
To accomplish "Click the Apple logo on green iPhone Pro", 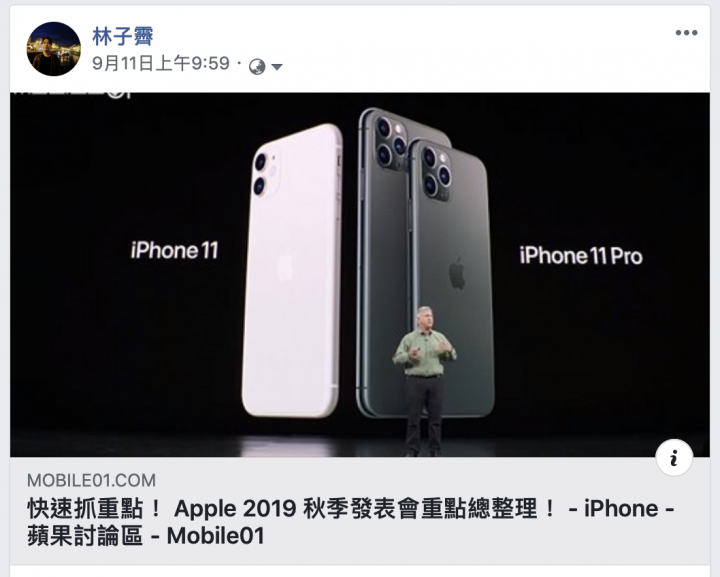I will pyautogui.click(x=457, y=273).
